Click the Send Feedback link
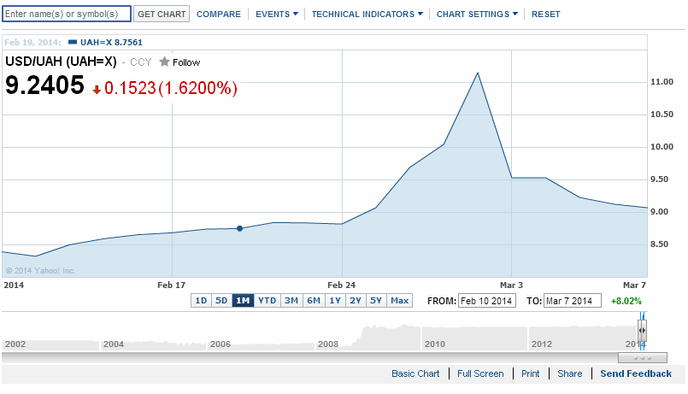Image resolution: width=688 pixels, height=394 pixels. tap(636, 373)
